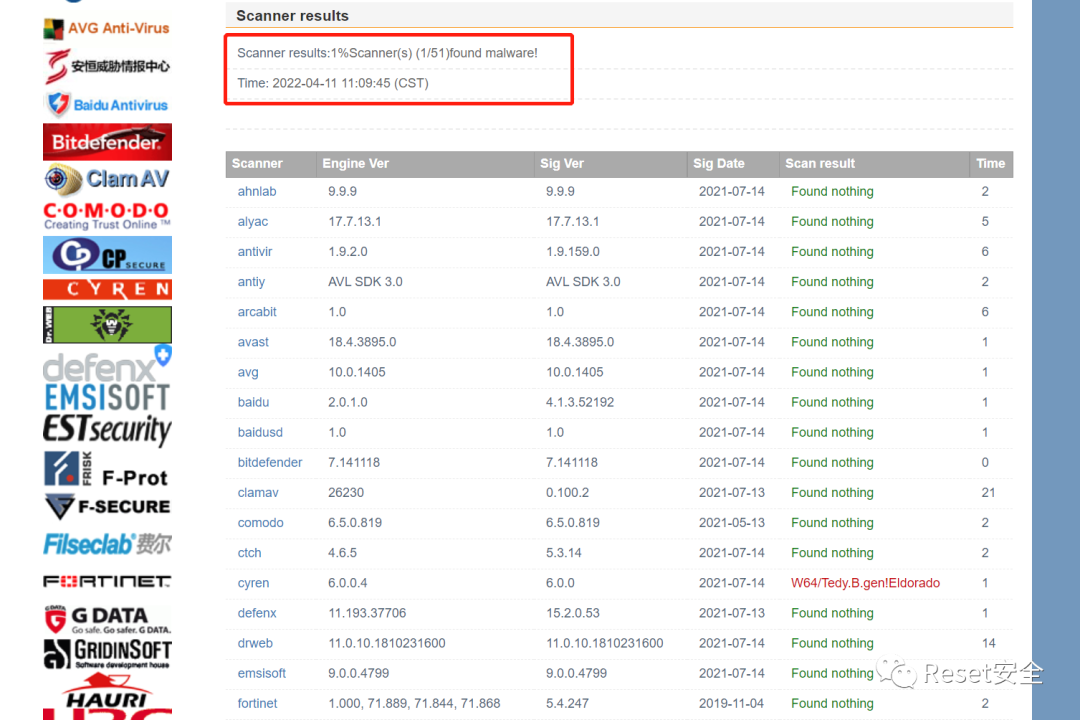
Task: Click the 'Scanner results' section heading
Action: [292, 15]
